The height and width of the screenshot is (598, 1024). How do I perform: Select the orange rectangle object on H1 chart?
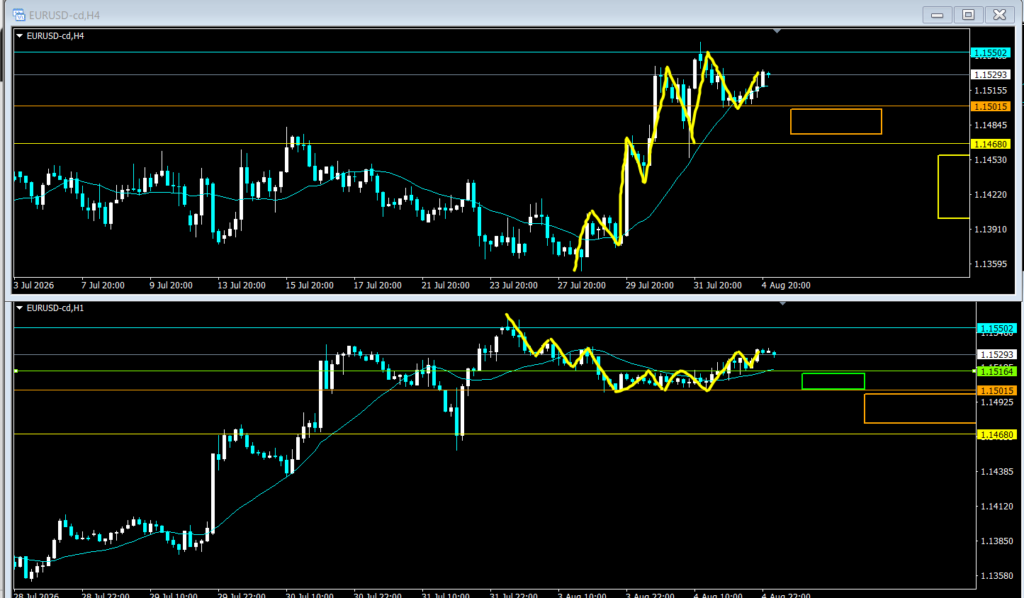[920, 409]
